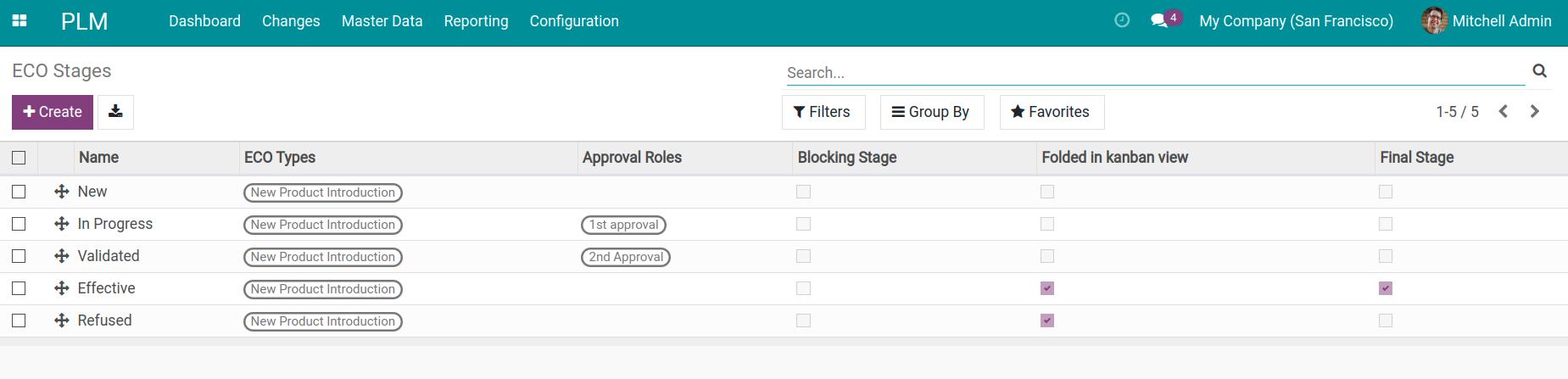
Task: Select the Refused row checkbox
Action: click(19, 320)
